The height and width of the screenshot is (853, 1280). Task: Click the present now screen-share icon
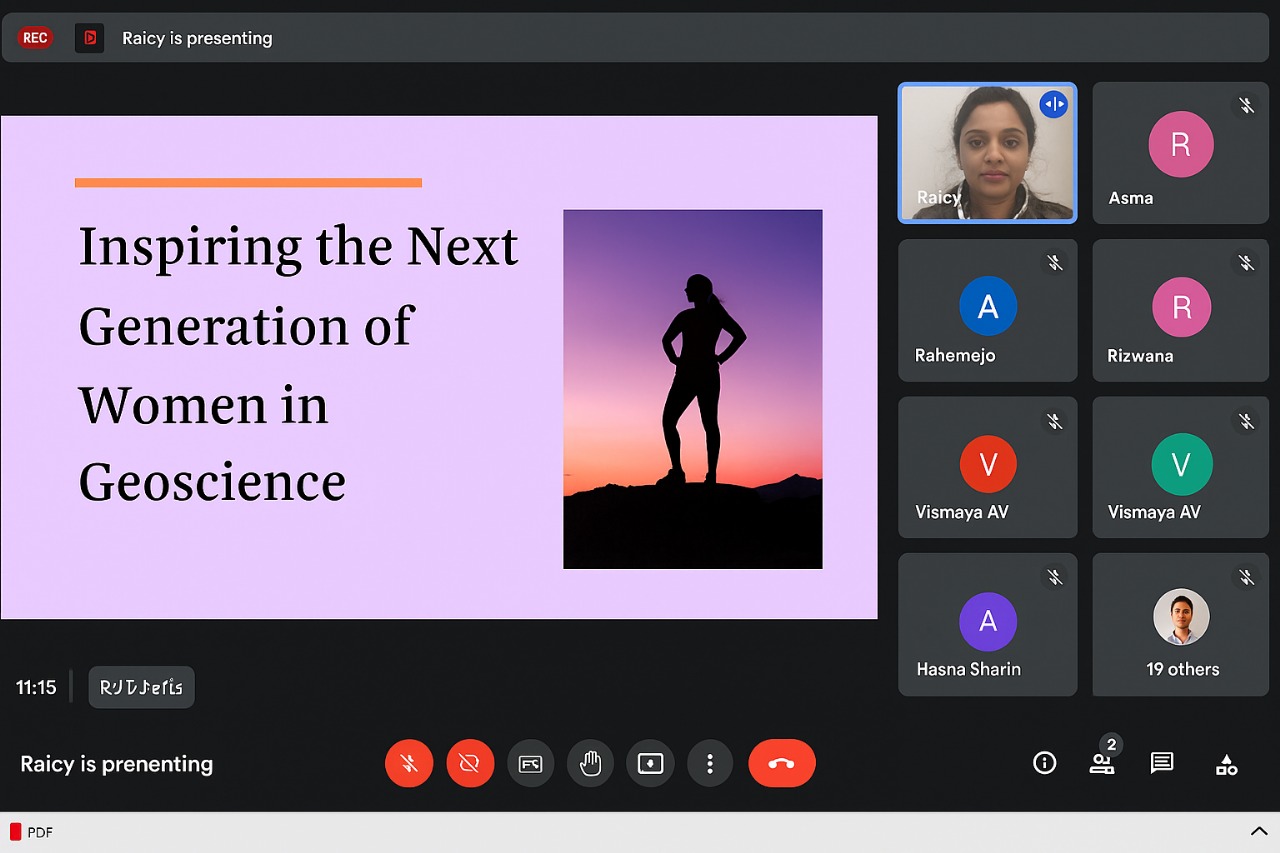coord(650,764)
